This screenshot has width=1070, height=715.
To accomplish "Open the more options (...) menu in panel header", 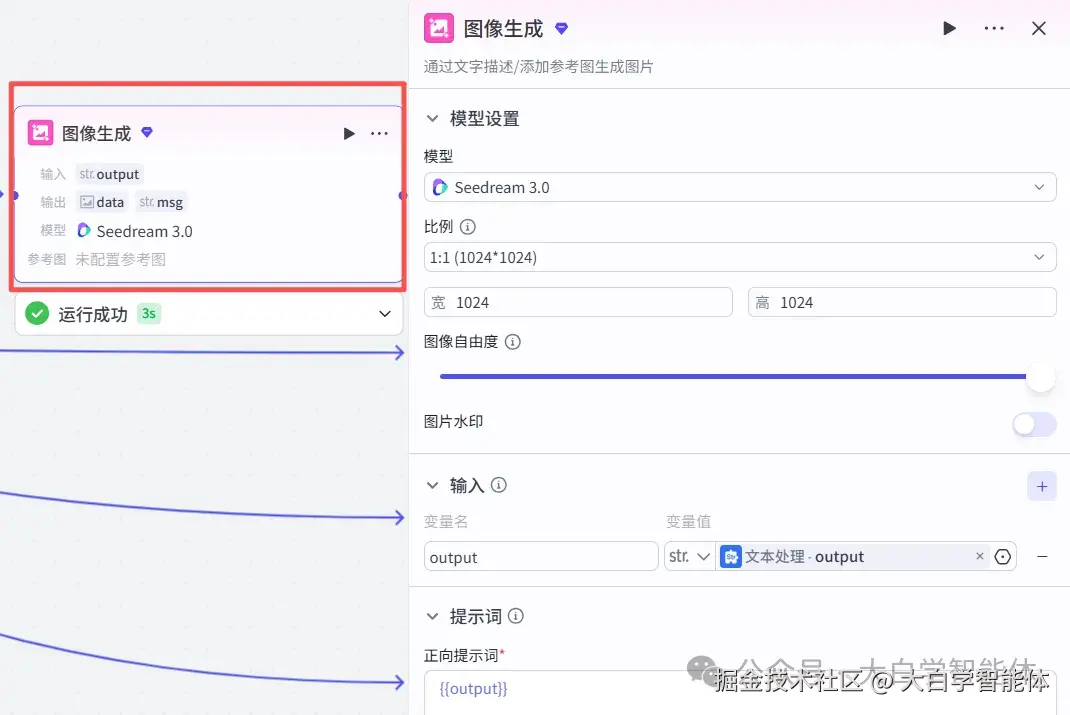I will tap(993, 28).
